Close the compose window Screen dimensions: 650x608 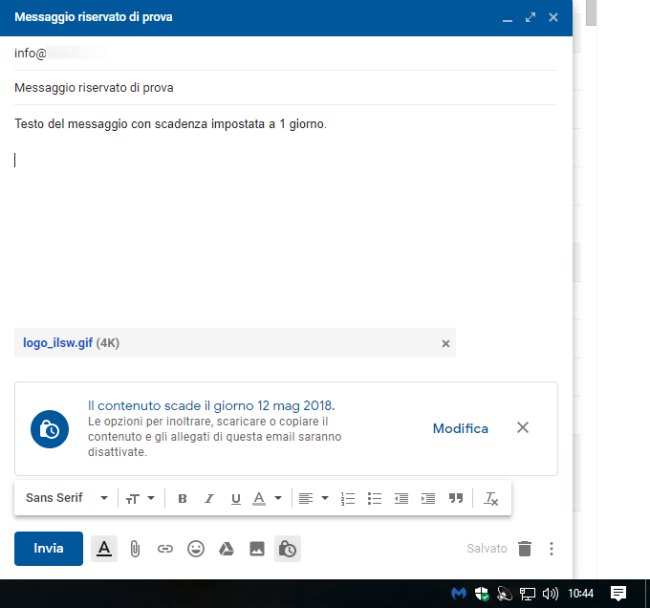[x=553, y=17]
